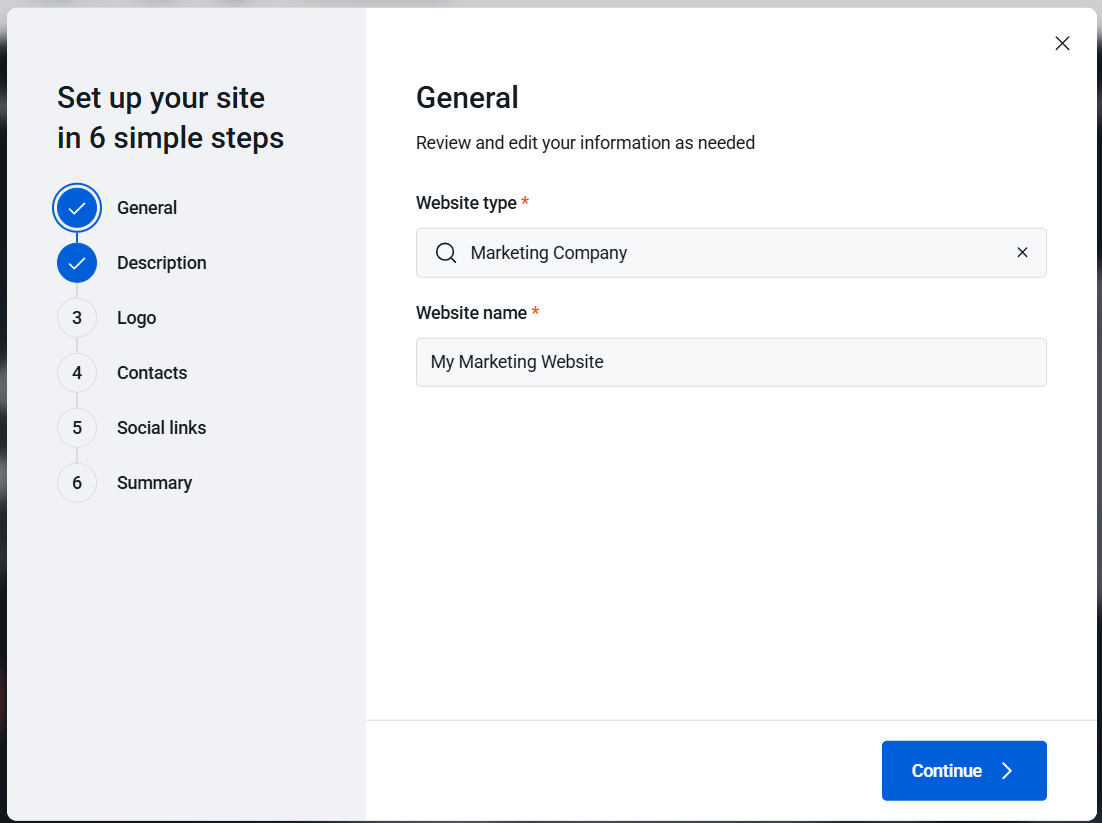This screenshot has width=1102, height=823.
Task: Select the step 4 number circle
Action: coord(77,373)
